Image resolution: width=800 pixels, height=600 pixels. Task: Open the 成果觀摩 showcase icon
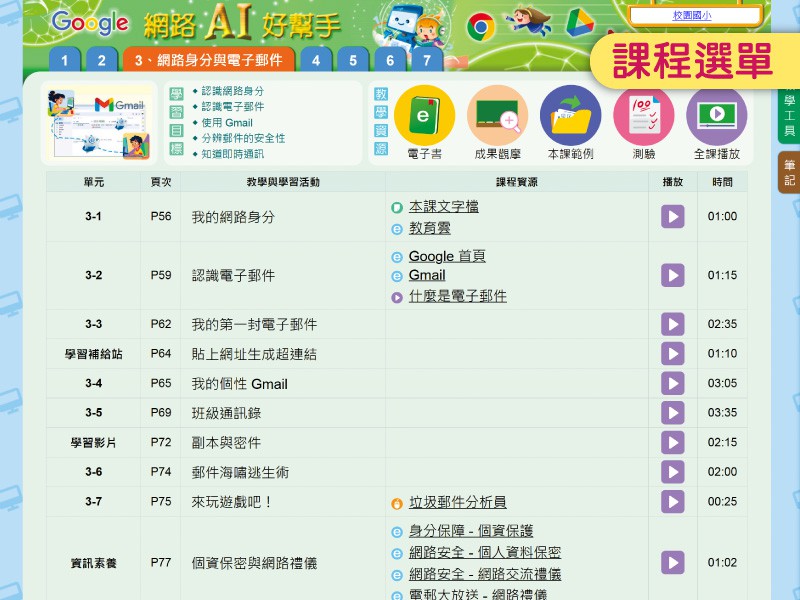tap(497, 118)
